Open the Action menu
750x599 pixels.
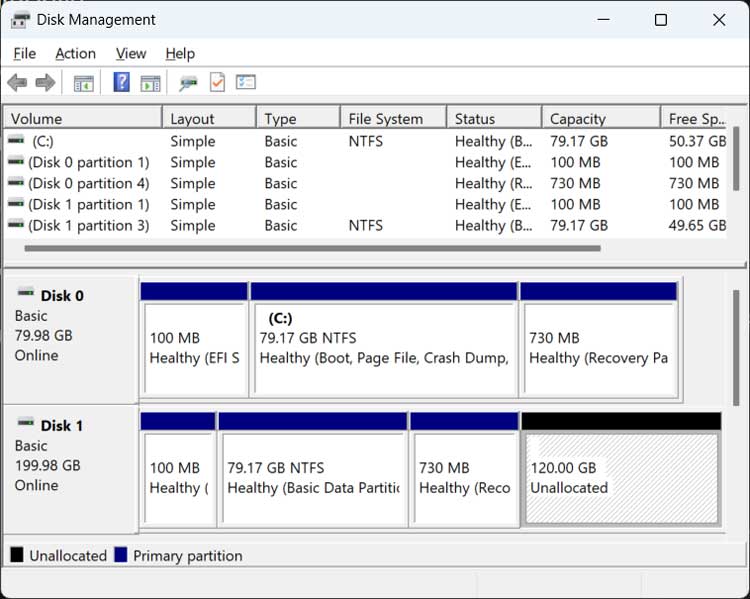pos(75,54)
